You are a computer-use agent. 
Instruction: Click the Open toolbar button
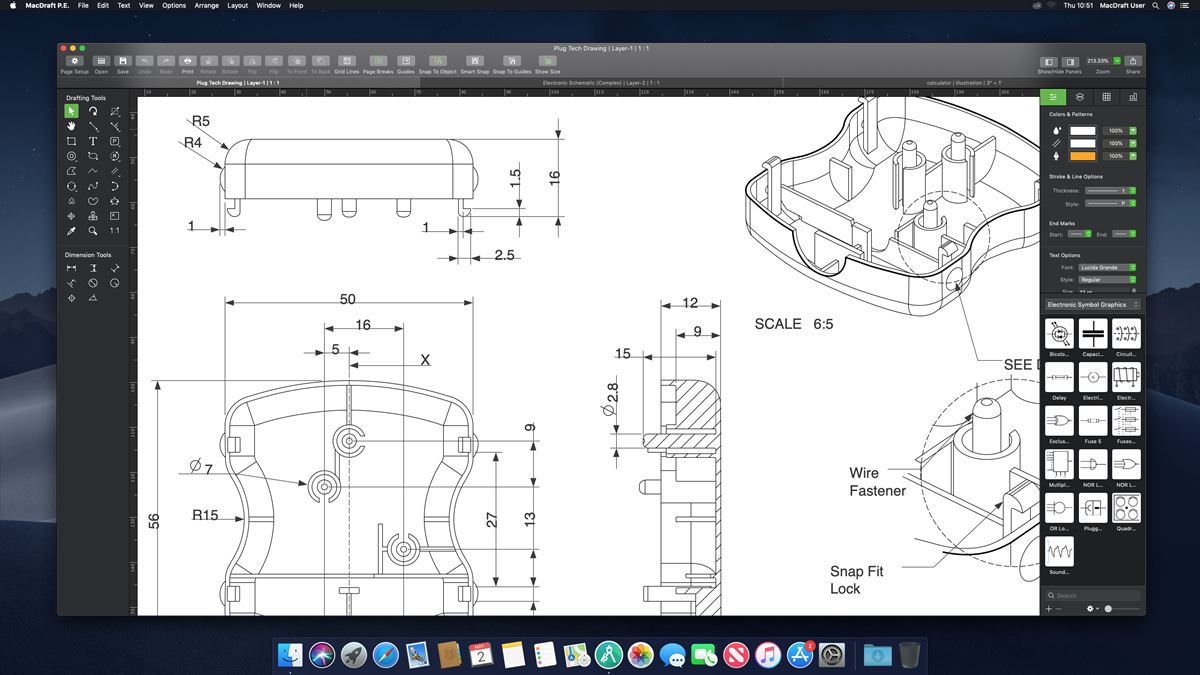point(101,62)
